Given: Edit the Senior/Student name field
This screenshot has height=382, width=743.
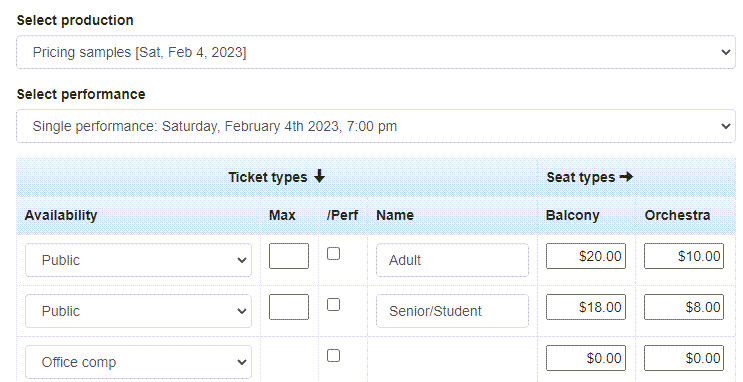Looking at the screenshot, I should point(452,311).
